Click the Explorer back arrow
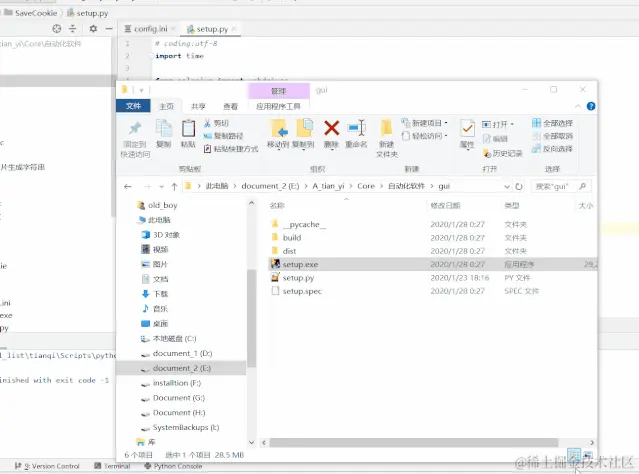Image resolution: width=639 pixels, height=474 pixels. 128,186
